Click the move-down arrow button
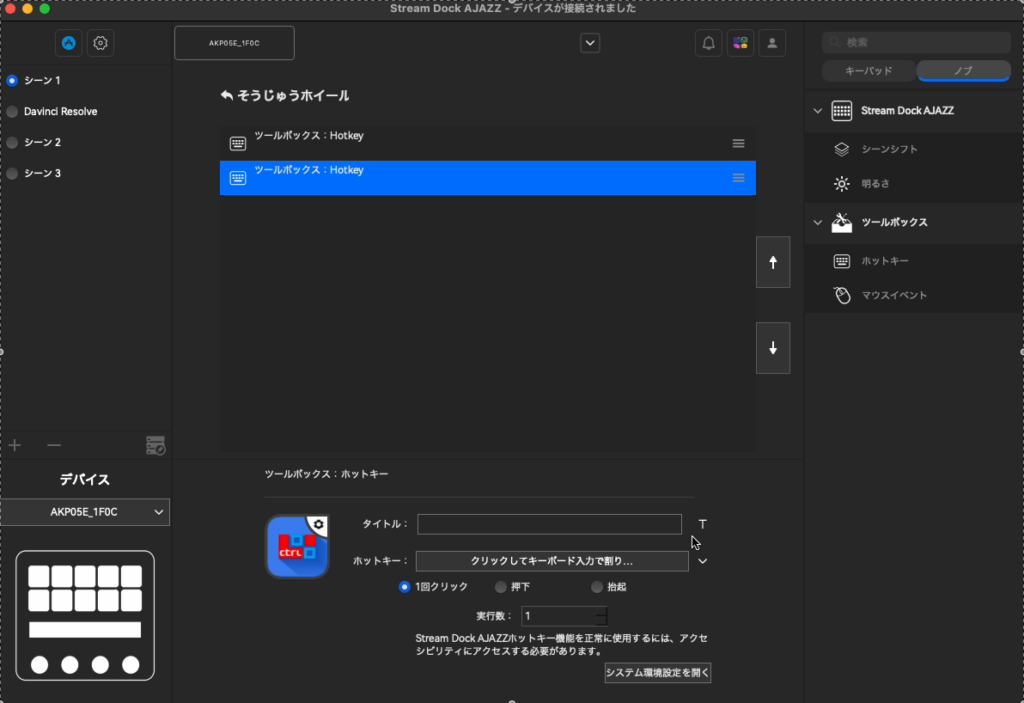This screenshot has height=703, width=1024. coord(773,348)
